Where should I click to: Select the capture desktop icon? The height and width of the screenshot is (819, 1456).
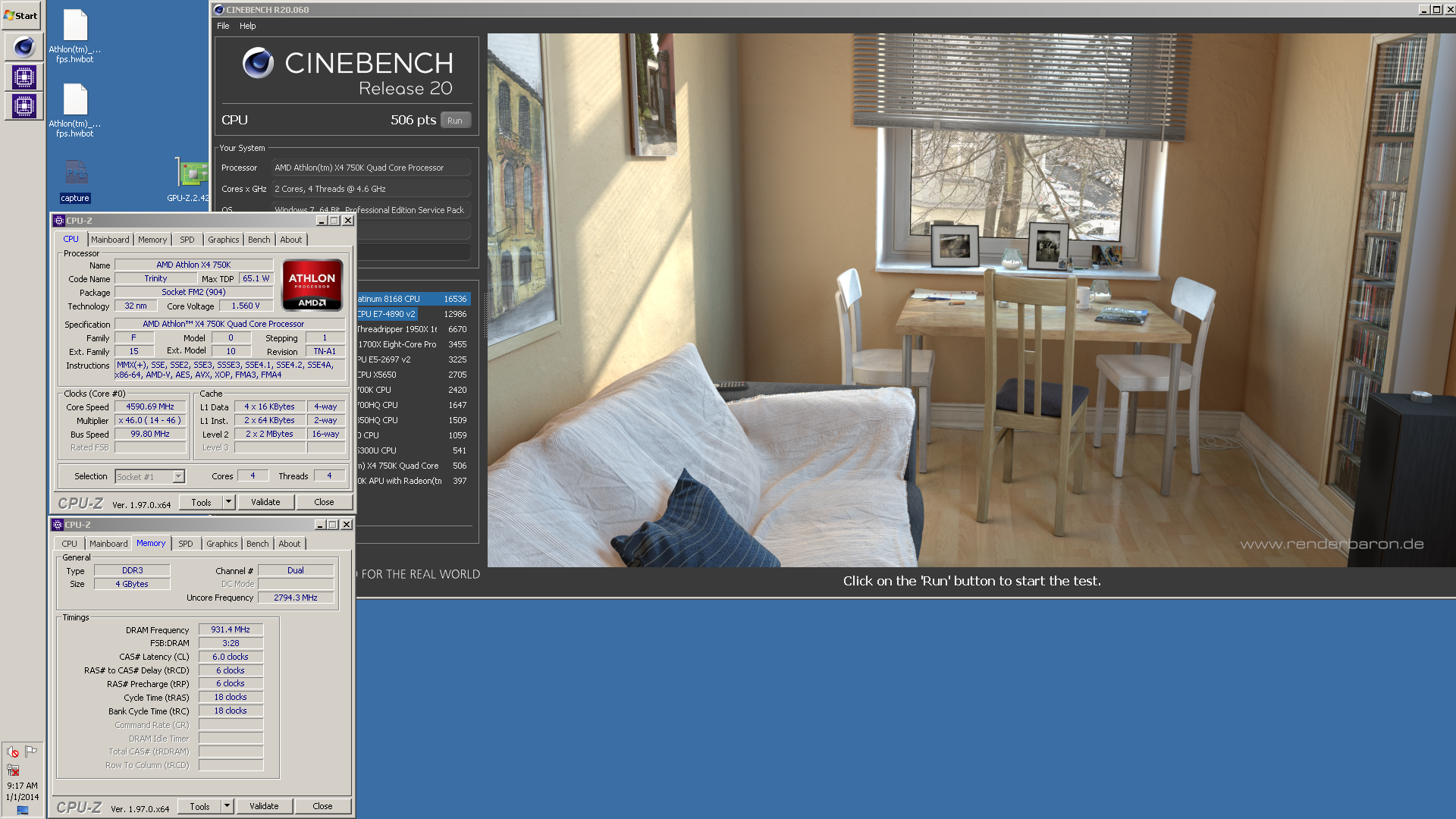pyautogui.click(x=75, y=182)
